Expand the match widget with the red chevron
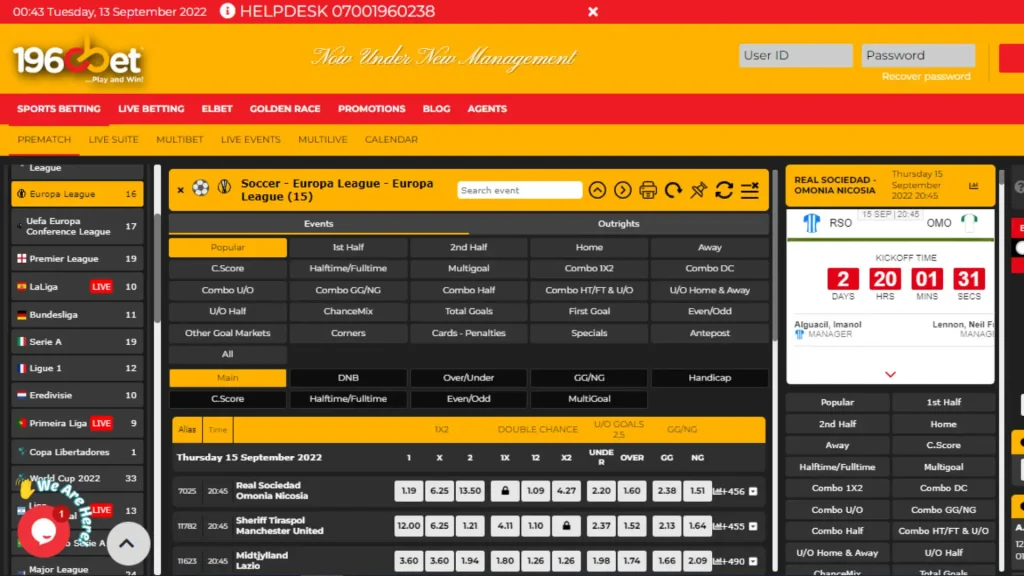The width and height of the screenshot is (1024, 576). coord(890,374)
